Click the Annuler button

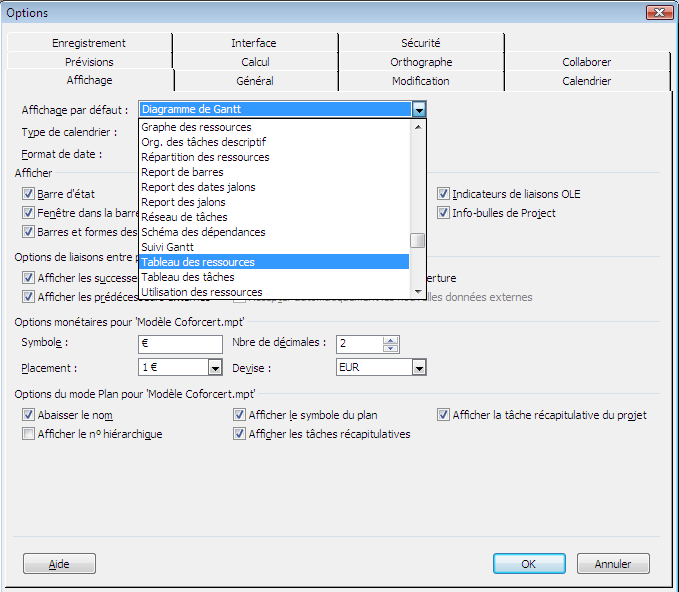tap(612, 564)
